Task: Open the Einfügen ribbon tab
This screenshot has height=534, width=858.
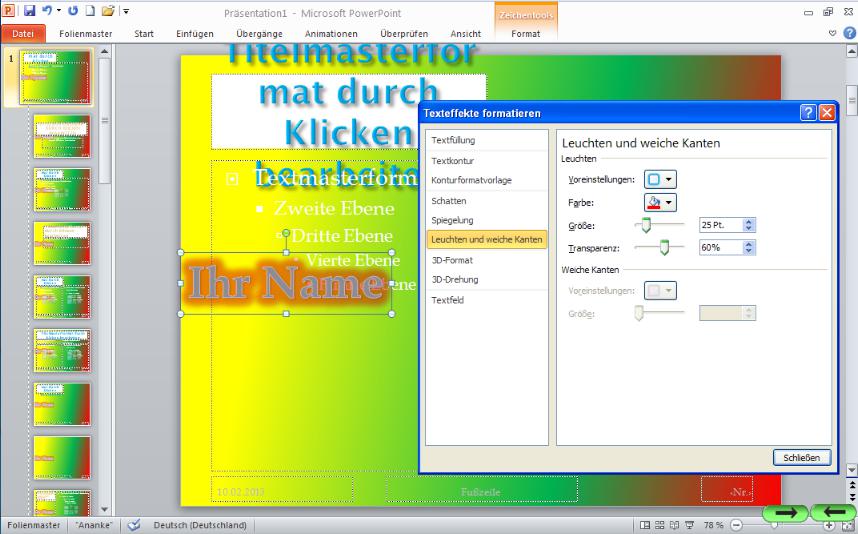Action: 195,33
